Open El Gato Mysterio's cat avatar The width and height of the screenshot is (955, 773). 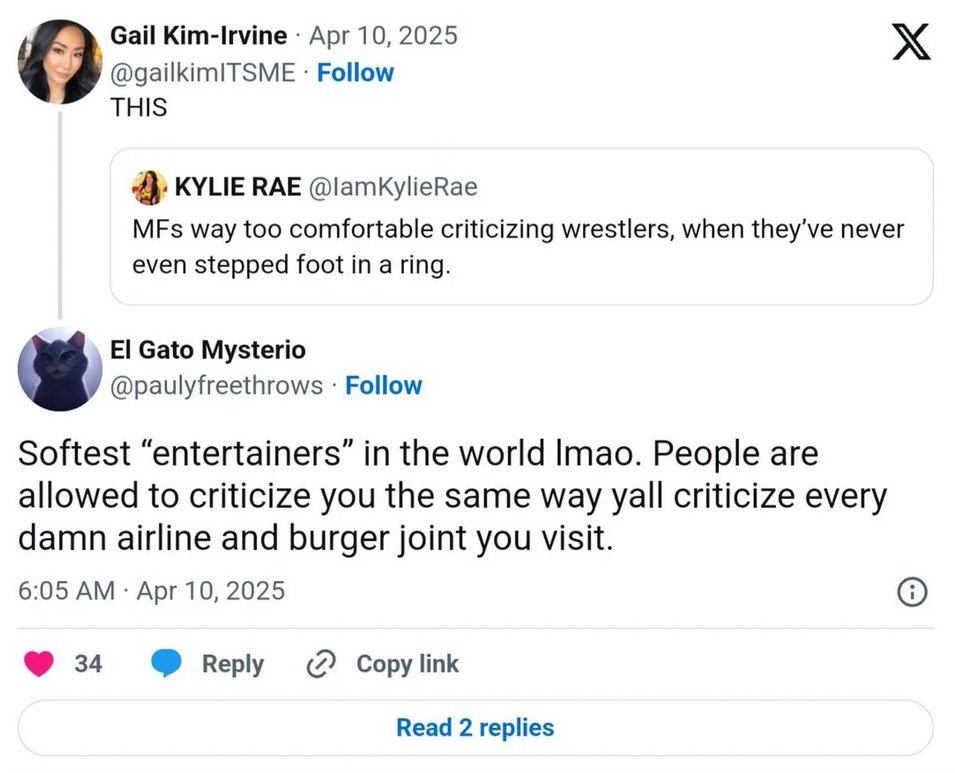pyautogui.click(x=60, y=369)
